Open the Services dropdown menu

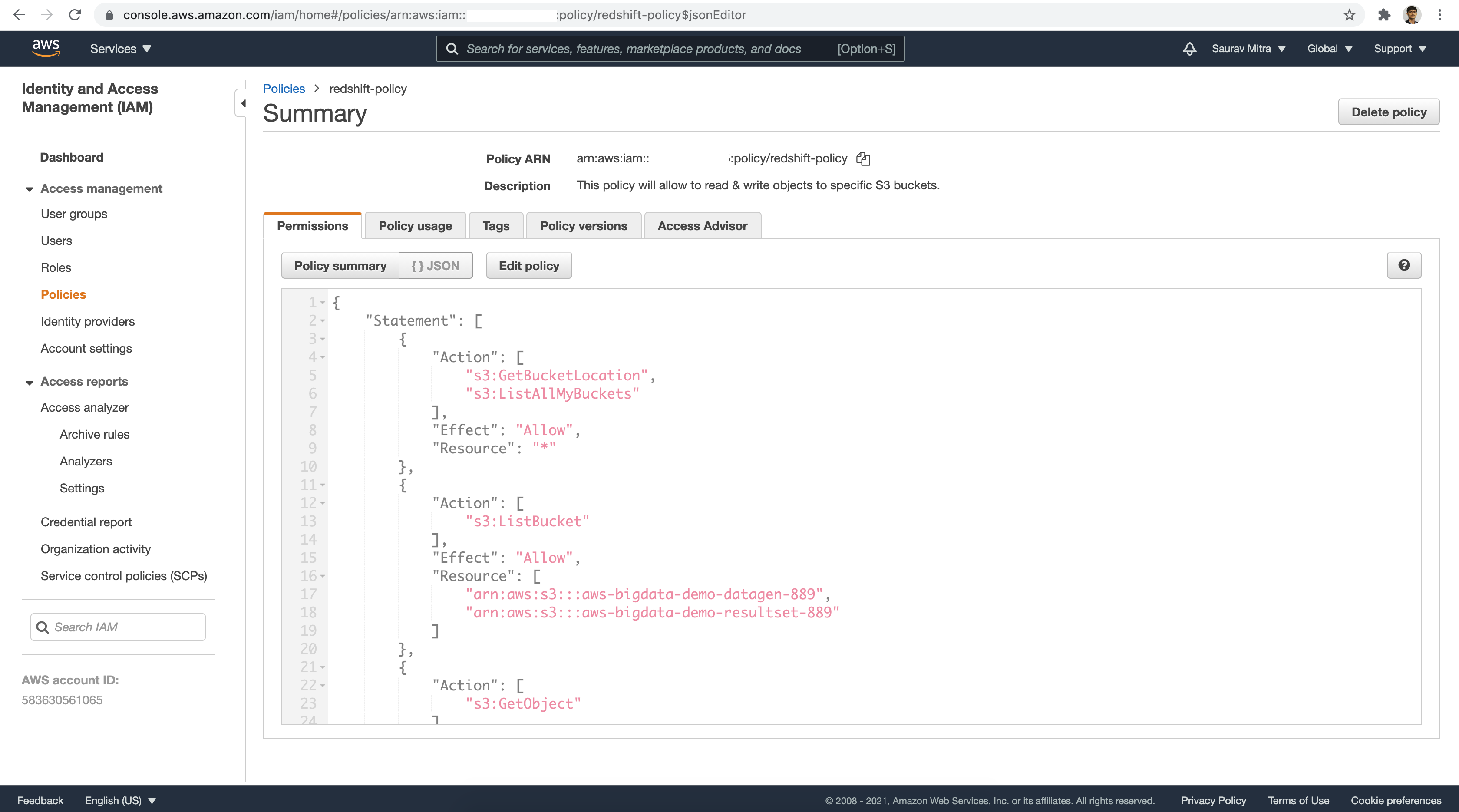(121, 49)
